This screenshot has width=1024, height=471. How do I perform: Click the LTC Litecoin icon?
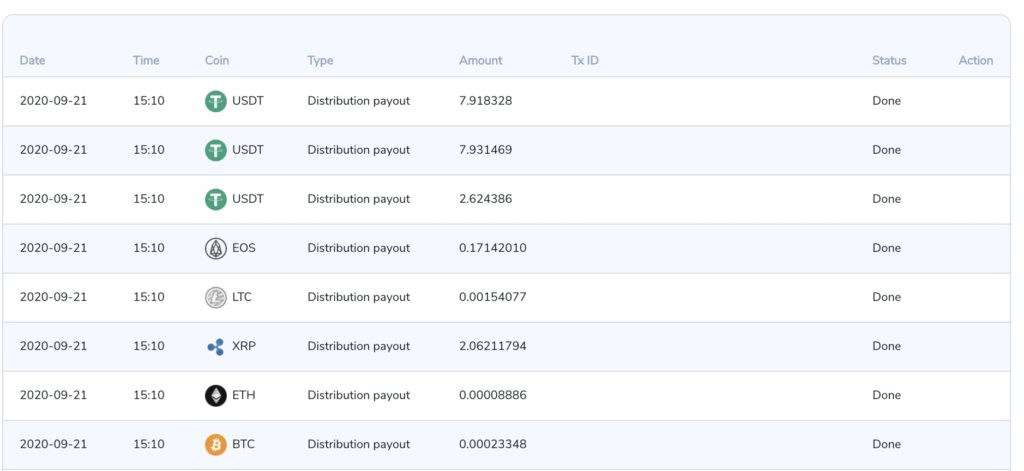tap(215, 297)
